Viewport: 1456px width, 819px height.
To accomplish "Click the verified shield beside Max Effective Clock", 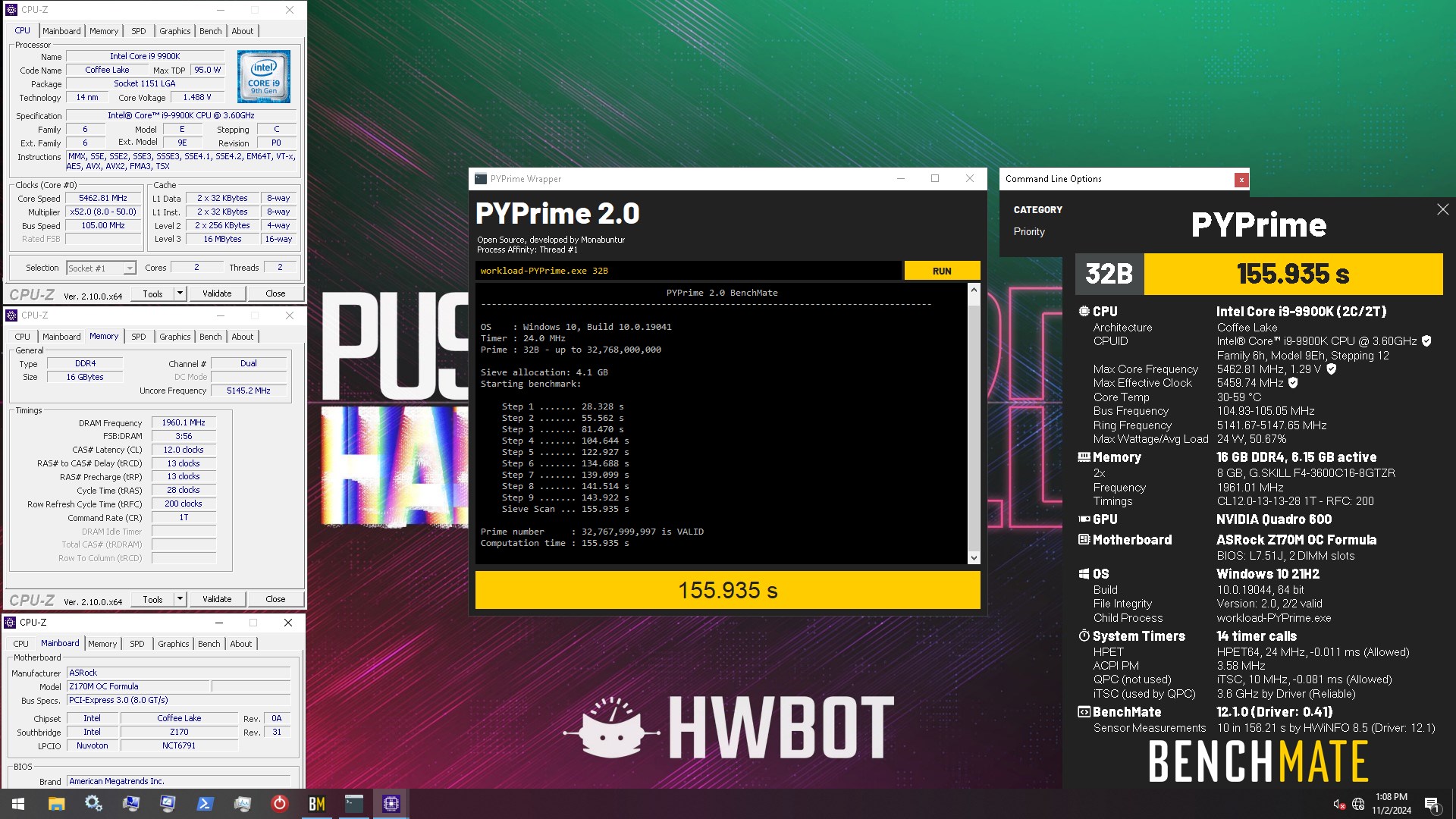I will tap(1293, 383).
